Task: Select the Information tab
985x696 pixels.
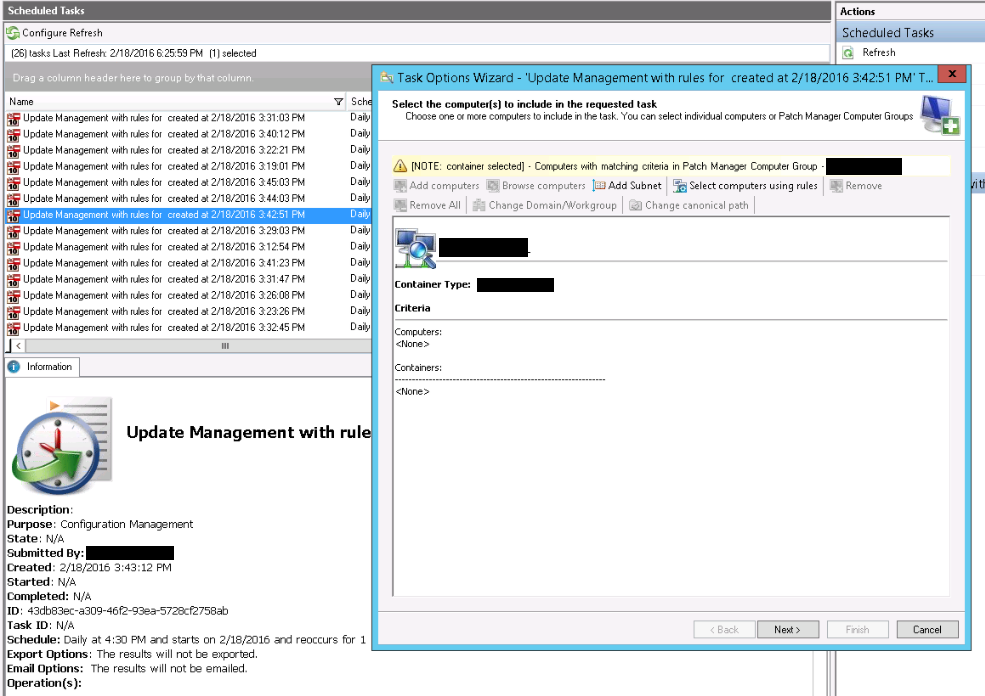Action: pyautogui.click(x=42, y=367)
